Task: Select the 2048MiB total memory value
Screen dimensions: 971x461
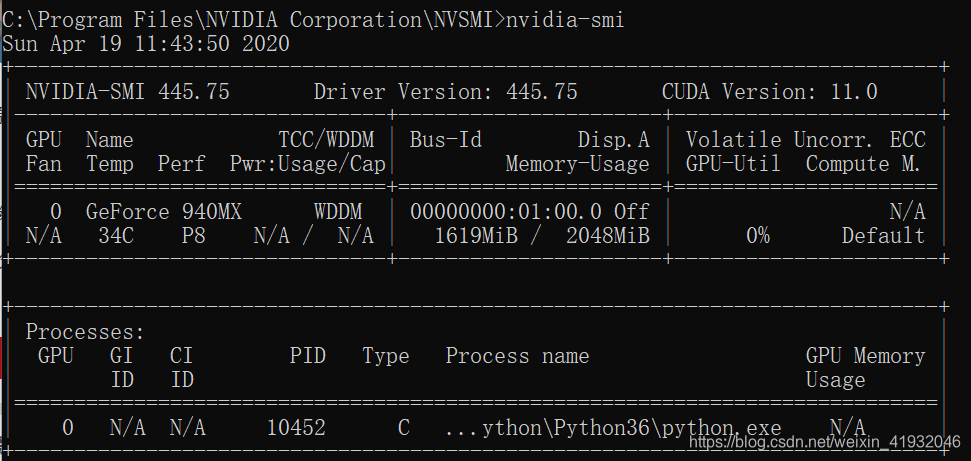Action: (x=608, y=236)
